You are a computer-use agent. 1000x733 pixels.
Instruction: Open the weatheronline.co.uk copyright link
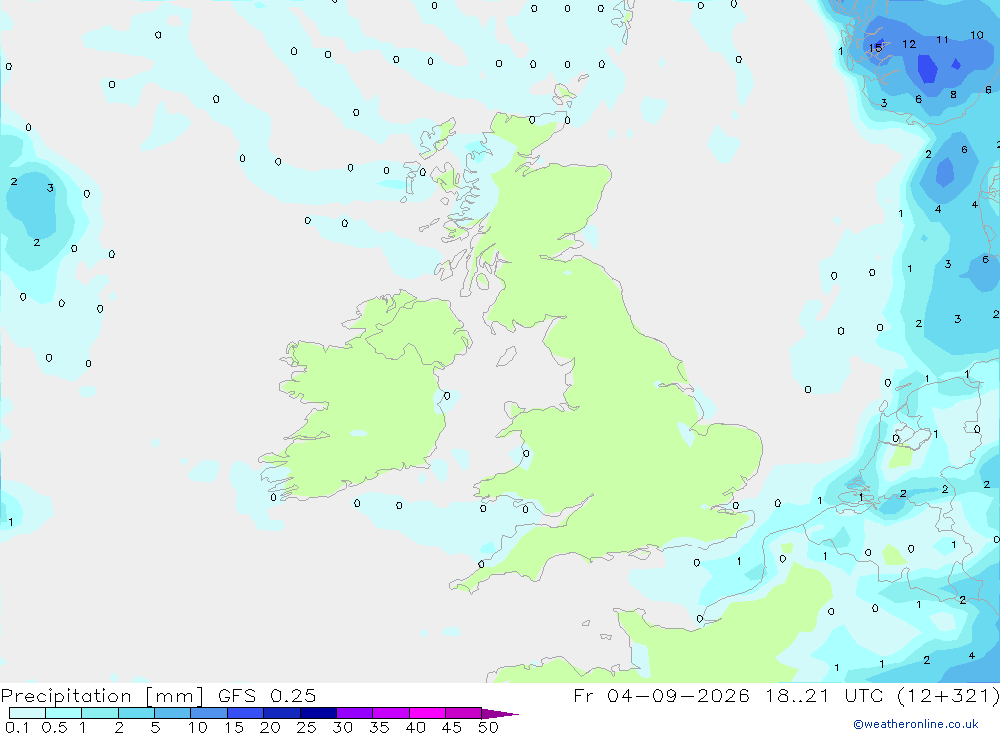coord(916,723)
